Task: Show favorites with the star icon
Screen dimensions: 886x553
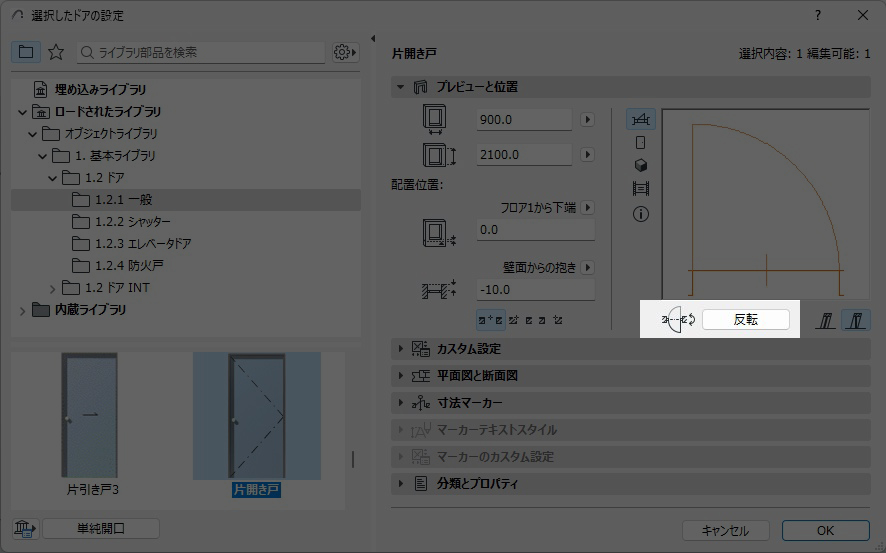Action: pyautogui.click(x=56, y=52)
